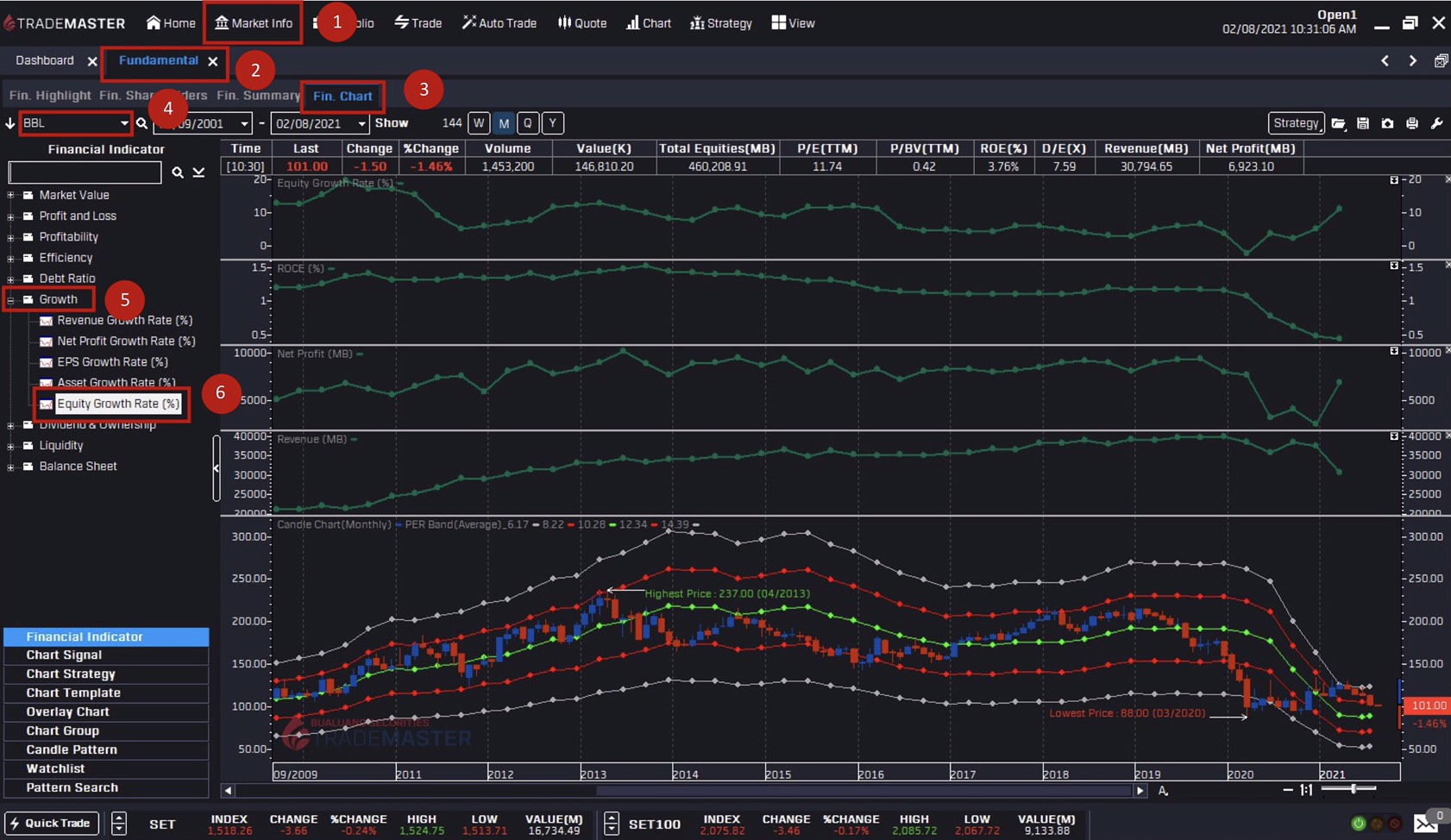Click the Quick Trade button

pyautogui.click(x=52, y=824)
